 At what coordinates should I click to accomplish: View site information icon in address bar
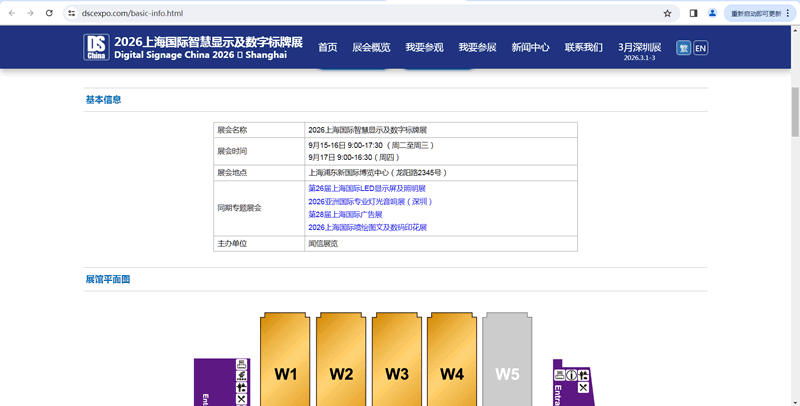coord(72,13)
